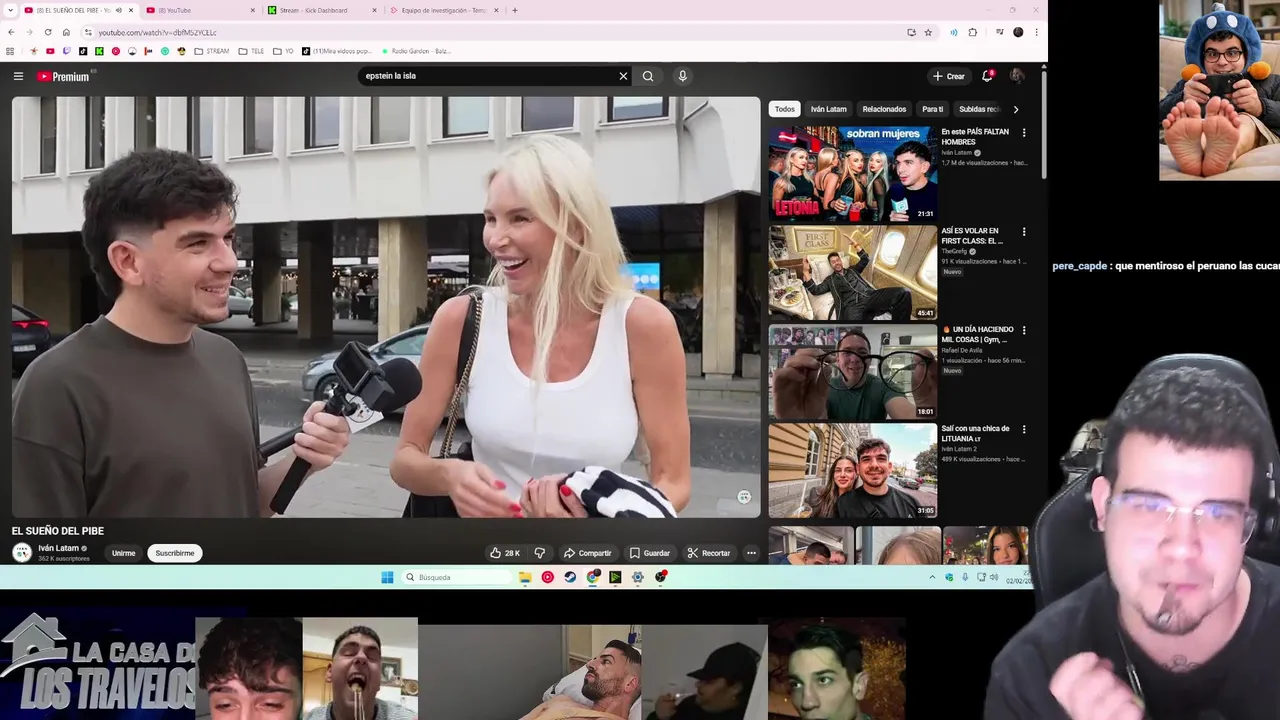Open 'Radio Garden' bookmark
This screenshot has height=720, width=1280.
415,51
